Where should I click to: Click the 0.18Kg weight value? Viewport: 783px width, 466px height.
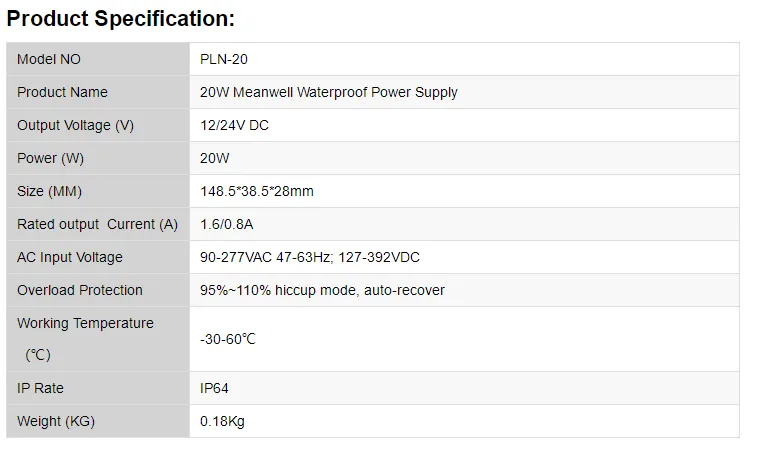click(x=222, y=421)
